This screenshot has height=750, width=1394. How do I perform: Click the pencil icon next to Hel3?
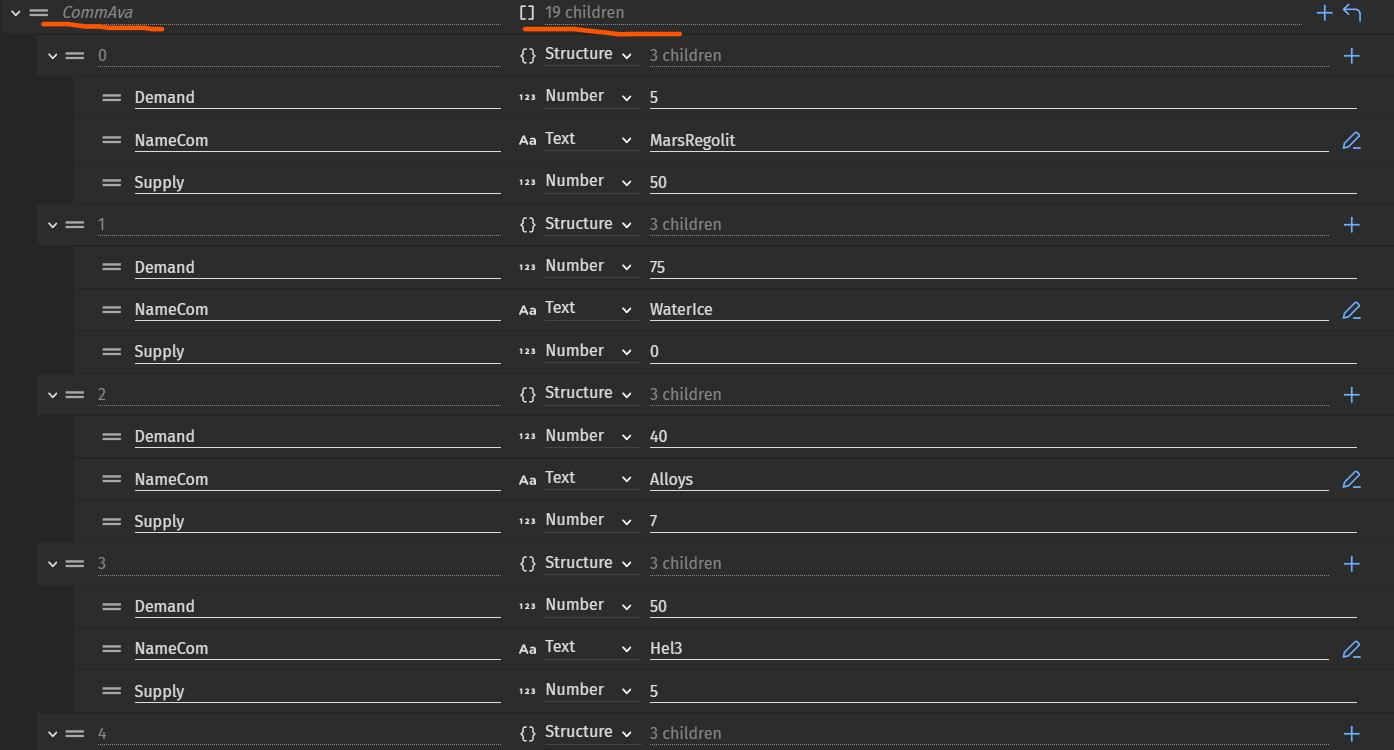1351,649
